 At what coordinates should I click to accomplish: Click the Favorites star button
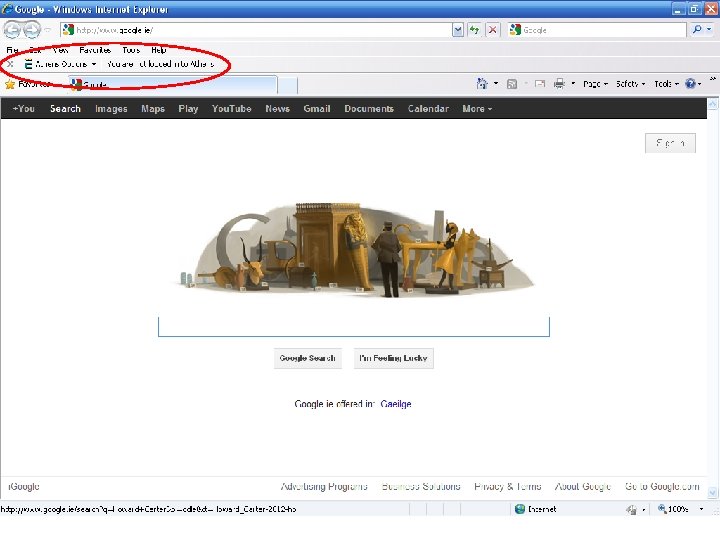click(28, 84)
